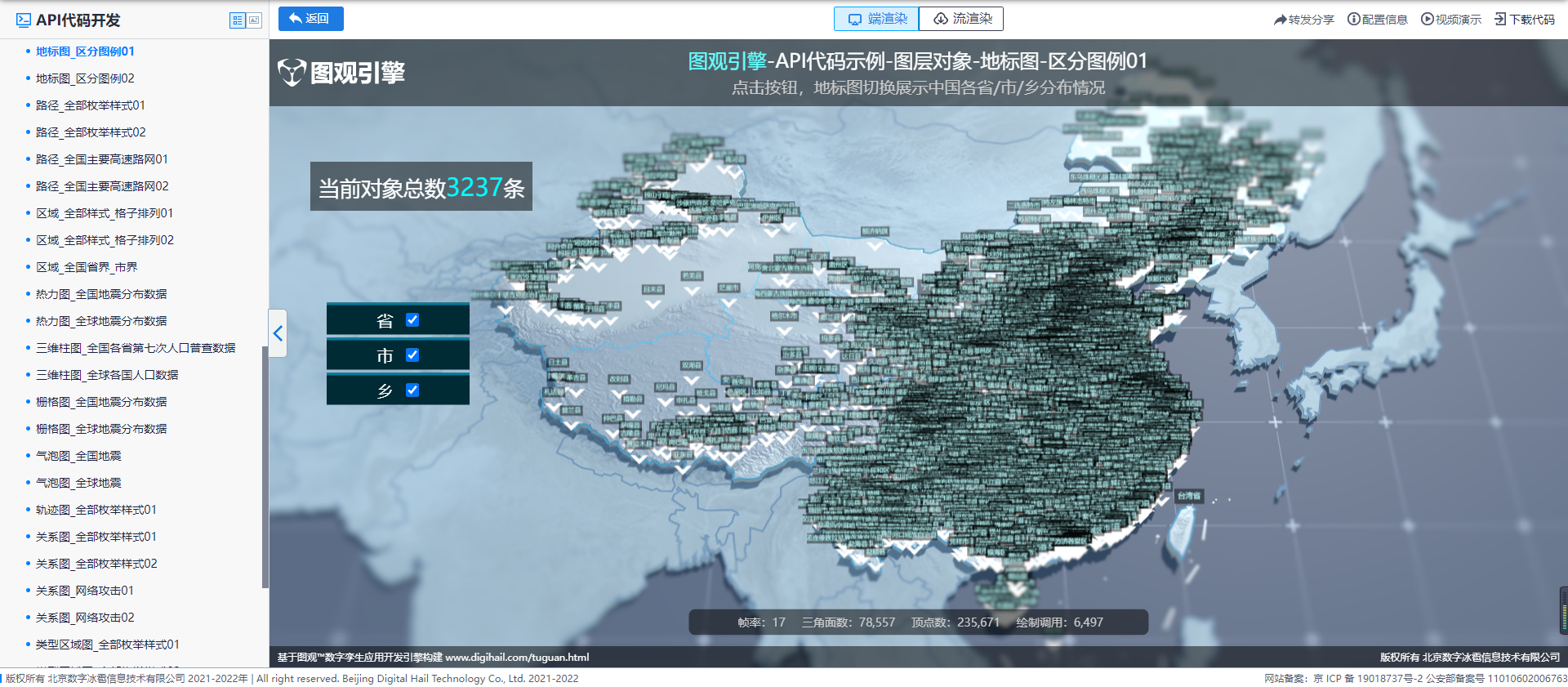
Task: Click the www.digihail.com/tuguan.html link
Action: [517, 658]
